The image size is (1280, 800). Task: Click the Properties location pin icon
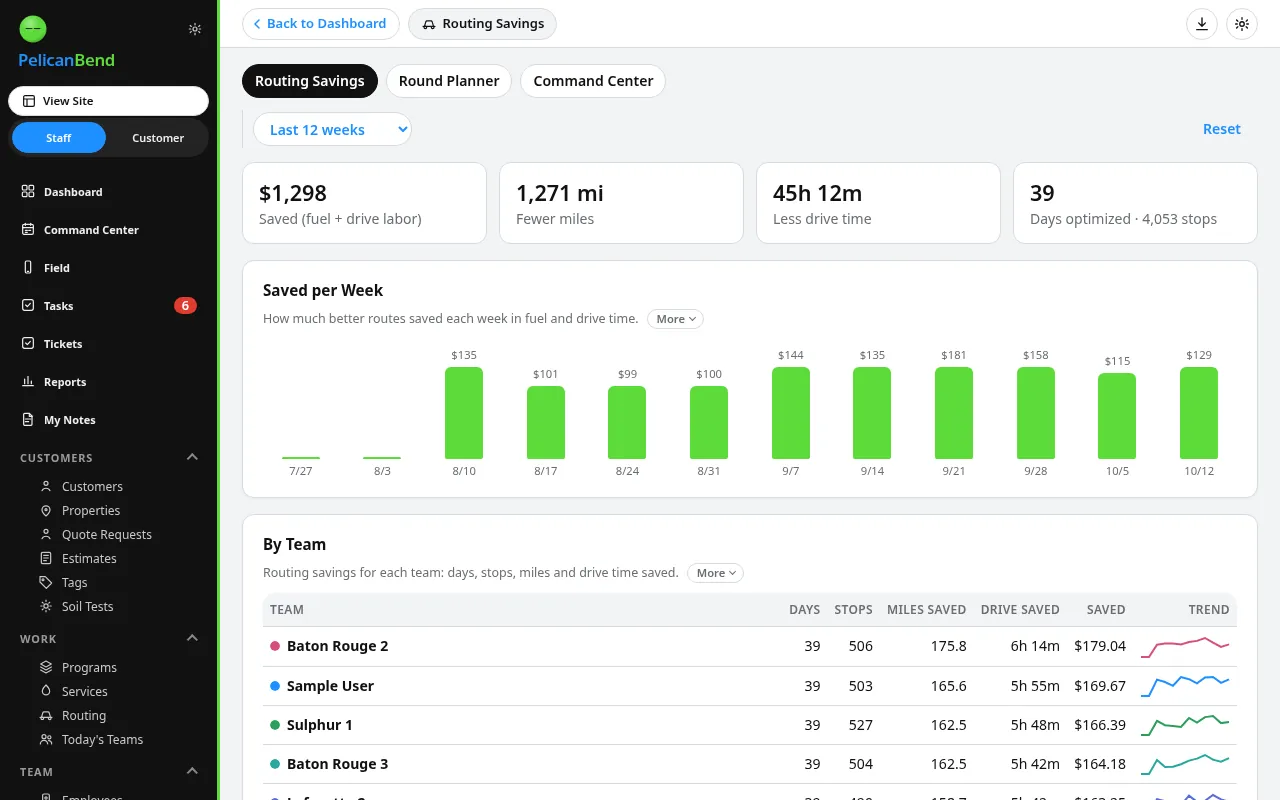click(x=46, y=511)
